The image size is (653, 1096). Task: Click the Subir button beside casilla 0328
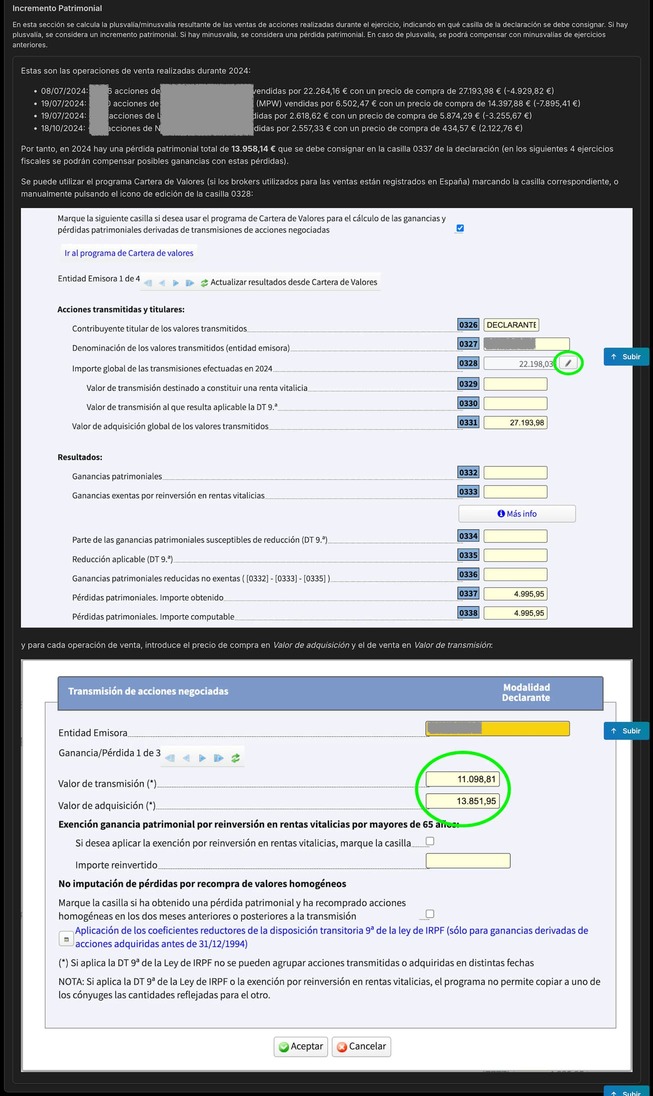[x=626, y=356]
